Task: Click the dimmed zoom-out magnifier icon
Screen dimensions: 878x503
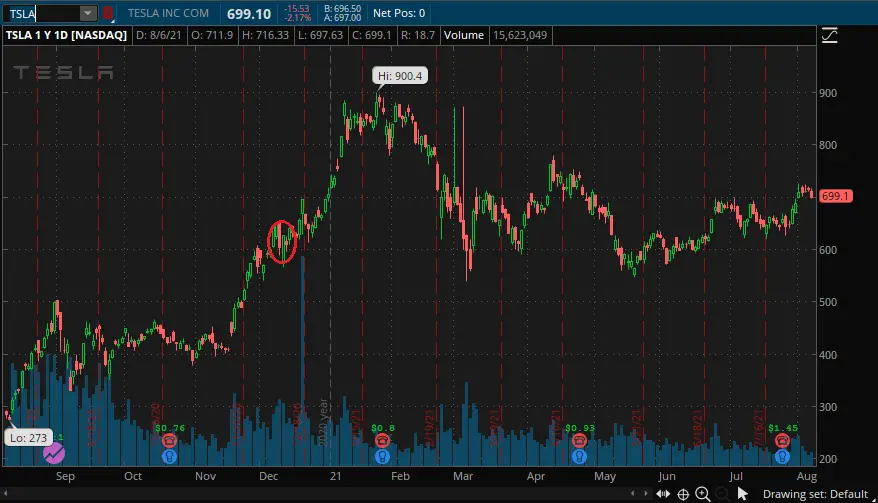Action: tap(723, 494)
